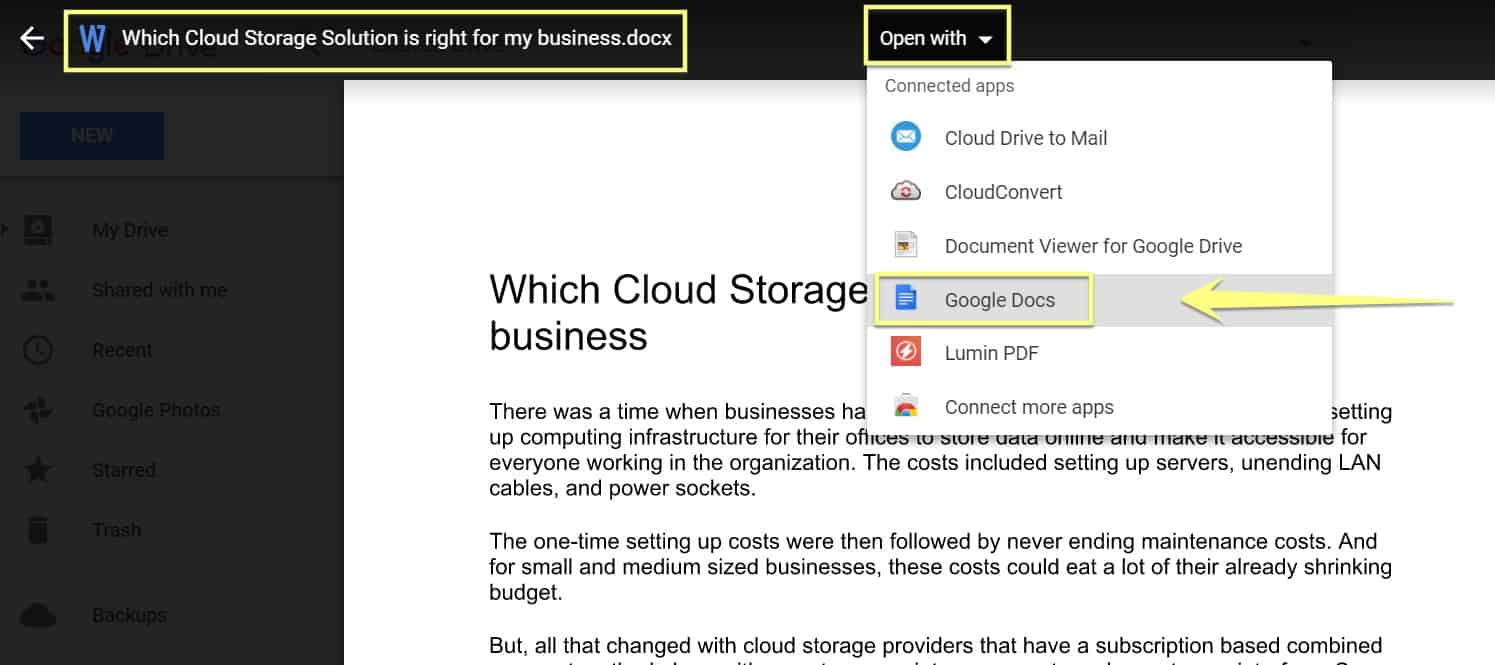The height and width of the screenshot is (665, 1495).
Task: Expand the My Drive folder tree
Action: click(x=5, y=230)
